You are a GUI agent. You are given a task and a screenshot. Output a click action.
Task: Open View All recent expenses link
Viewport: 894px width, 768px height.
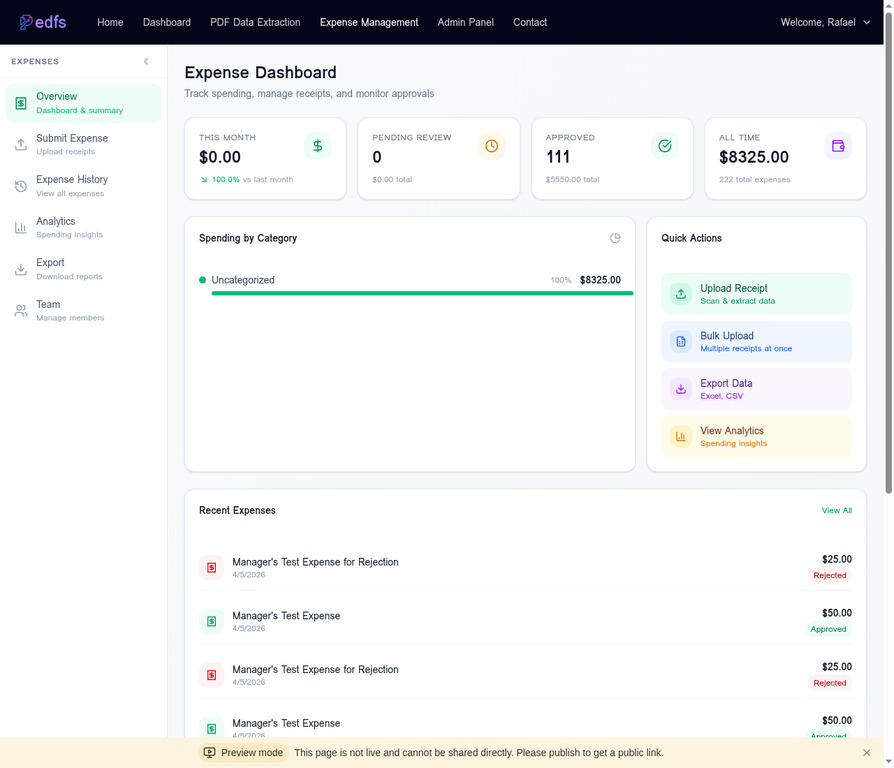point(836,510)
